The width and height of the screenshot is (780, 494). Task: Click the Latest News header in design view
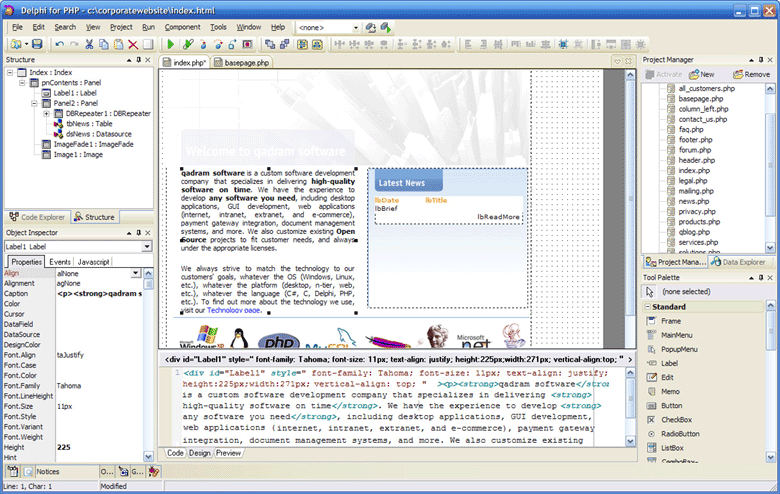tap(408, 182)
